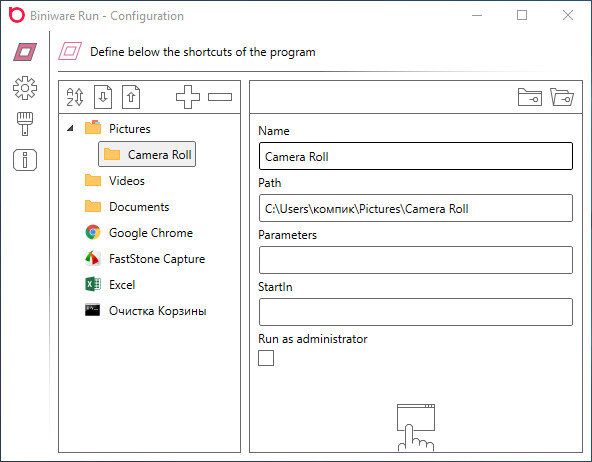
Task: Open the shortcuts section in sidebar
Action: coord(25,52)
